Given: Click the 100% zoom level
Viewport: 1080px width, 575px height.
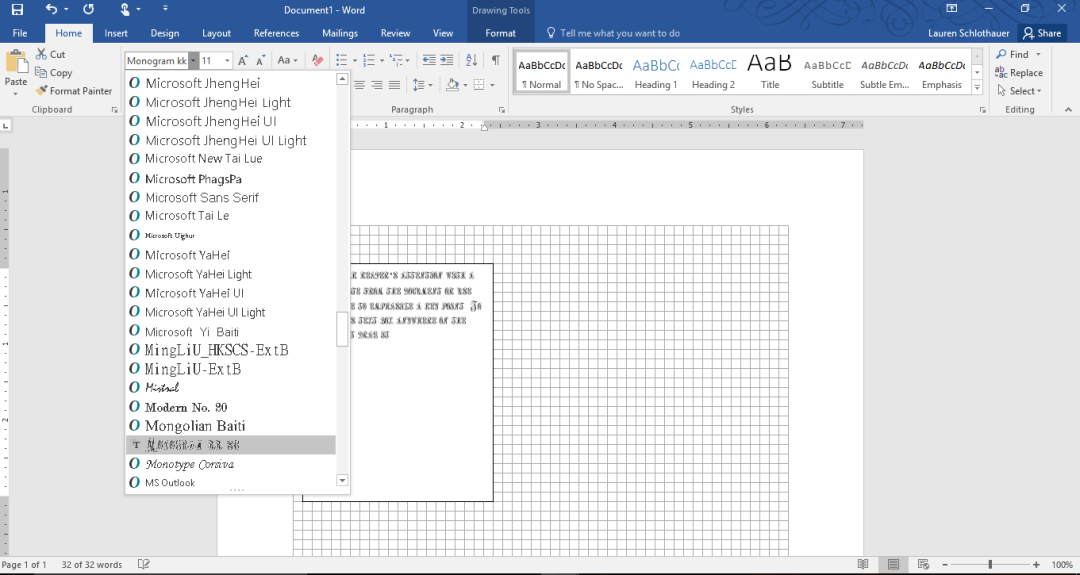Looking at the screenshot, I should (x=1061, y=564).
